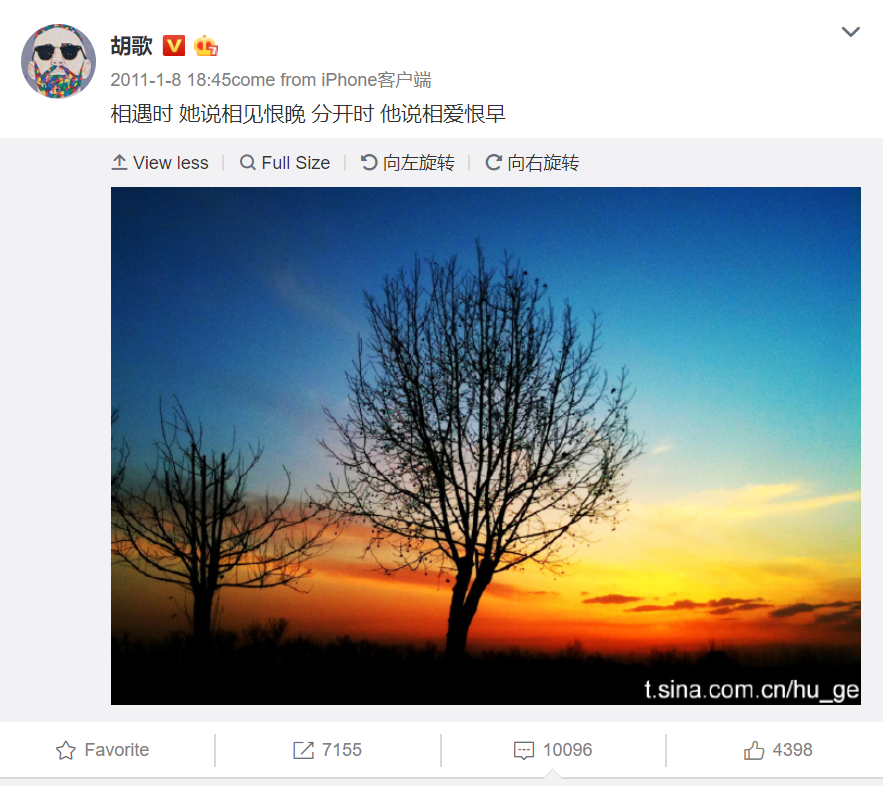The width and height of the screenshot is (883, 786).
Task: Click the crown membership badge icon
Action: click(206, 46)
